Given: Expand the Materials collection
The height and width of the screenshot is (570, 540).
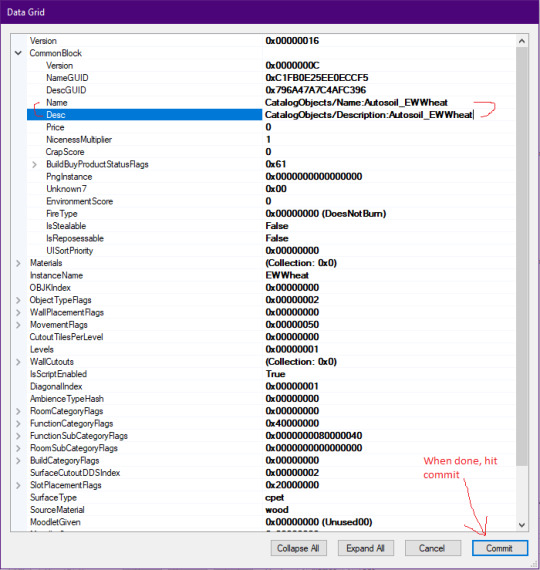Looking at the screenshot, I should coord(18,263).
